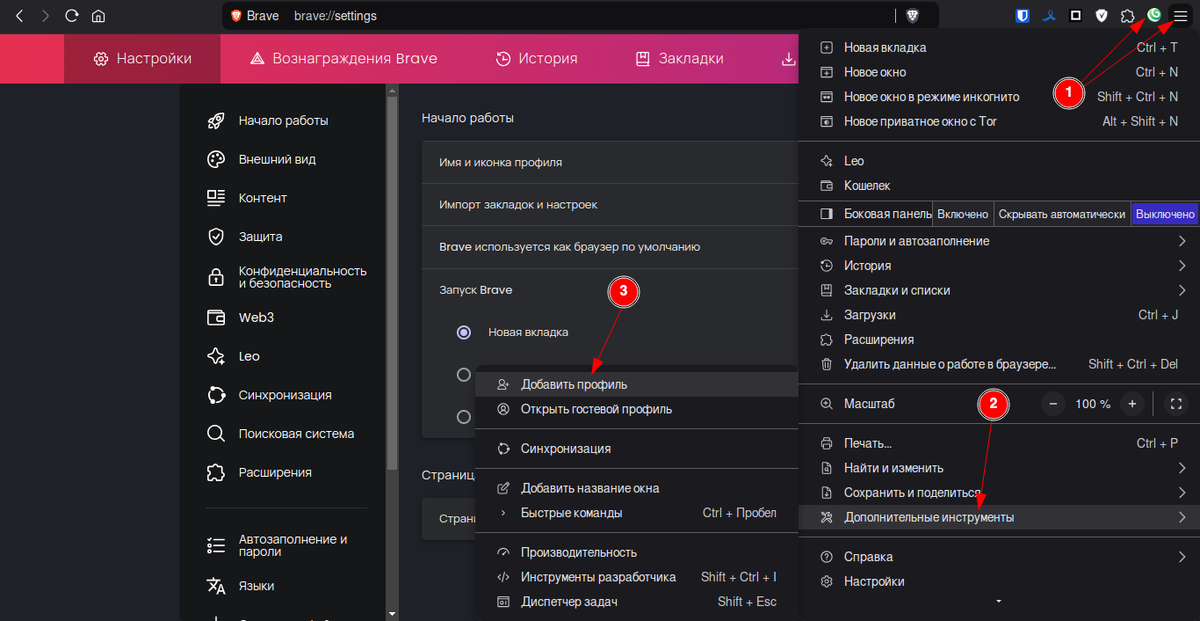Set side panel to Выключено

click(1165, 214)
